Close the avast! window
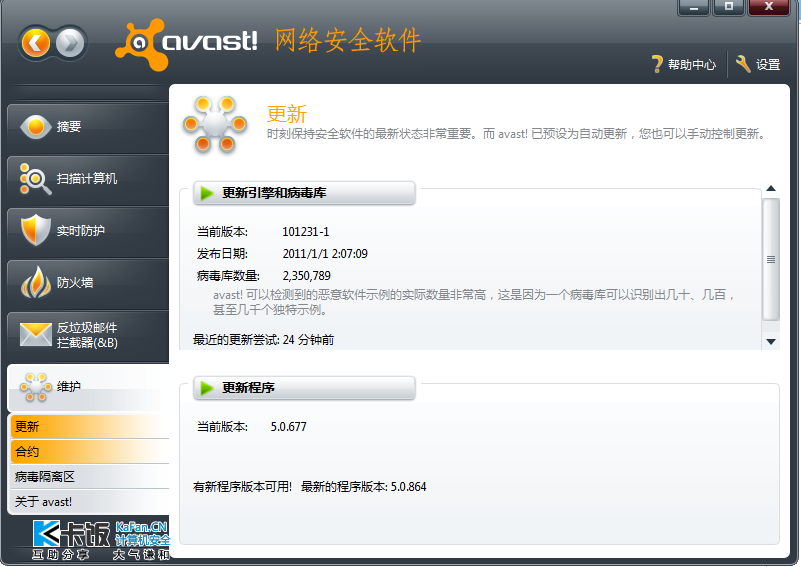The image size is (801, 567). 769,7
